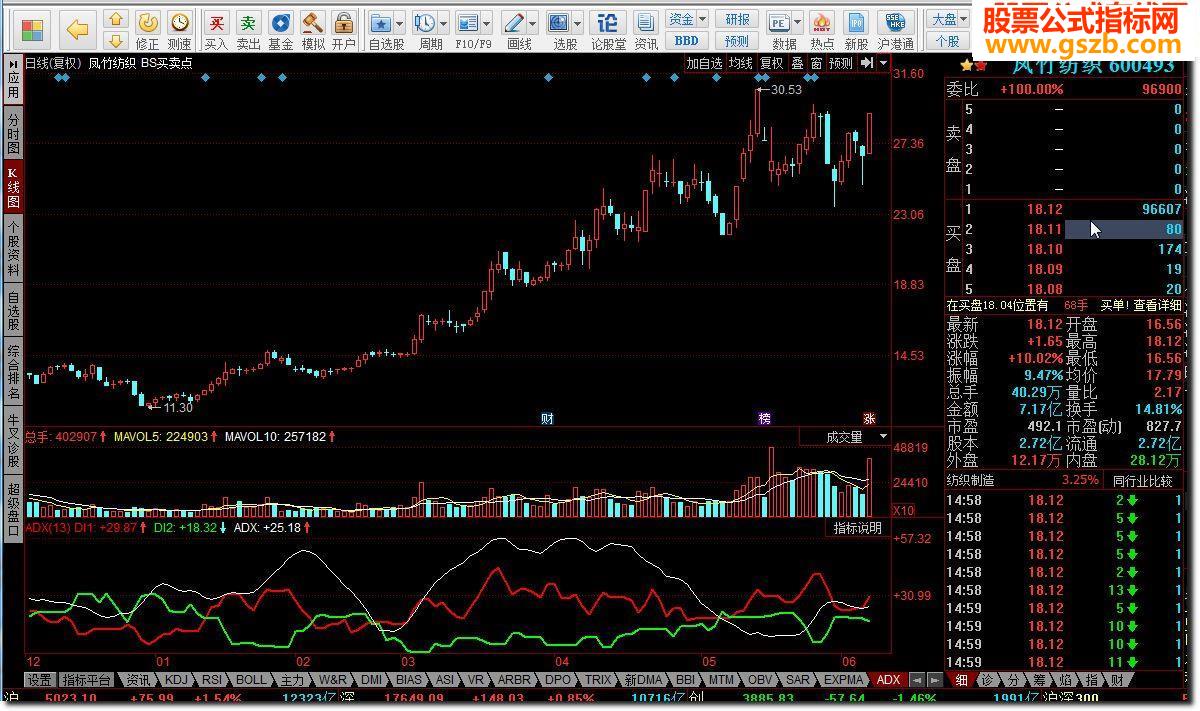Image resolution: width=1200 pixels, height=711 pixels.
Task: Switch to the EXPMA indicator tab
Action: click(845, 679)
